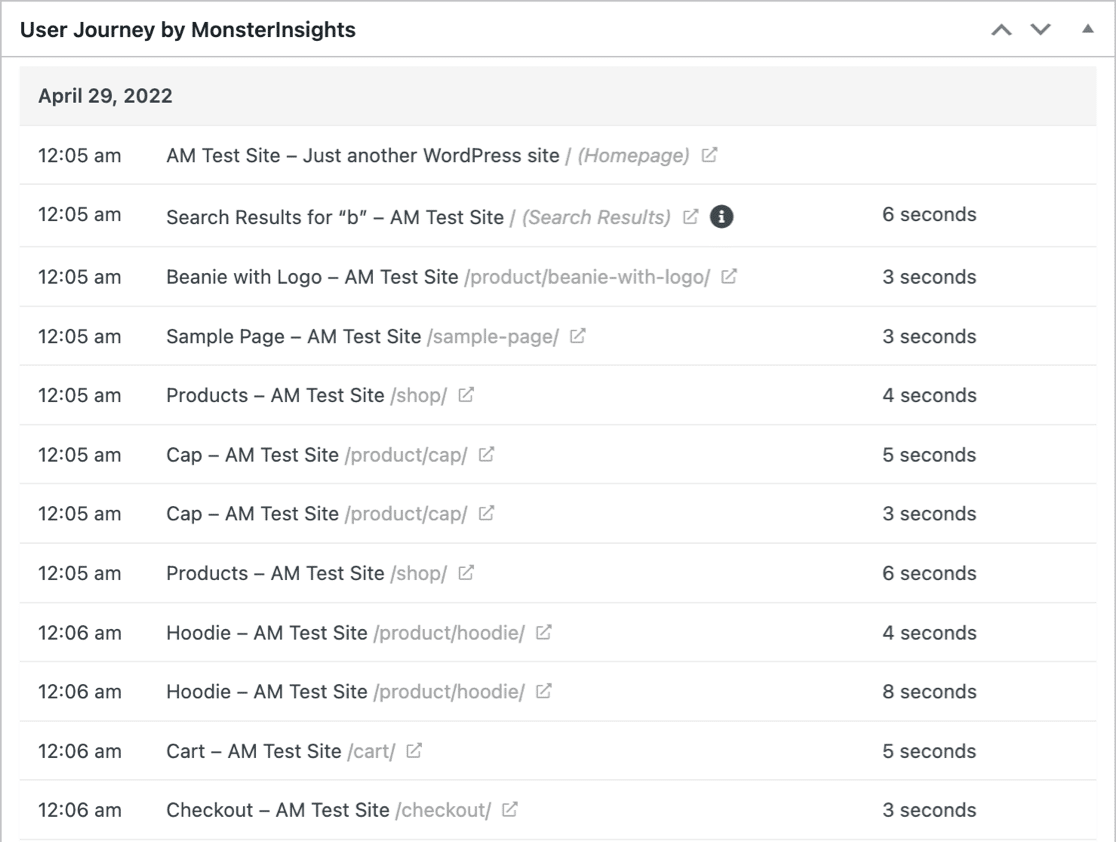This screenshot has height=842, width=1116.
Task: Open external link for first Hoodie entry
Action: [x=544, y=632]
